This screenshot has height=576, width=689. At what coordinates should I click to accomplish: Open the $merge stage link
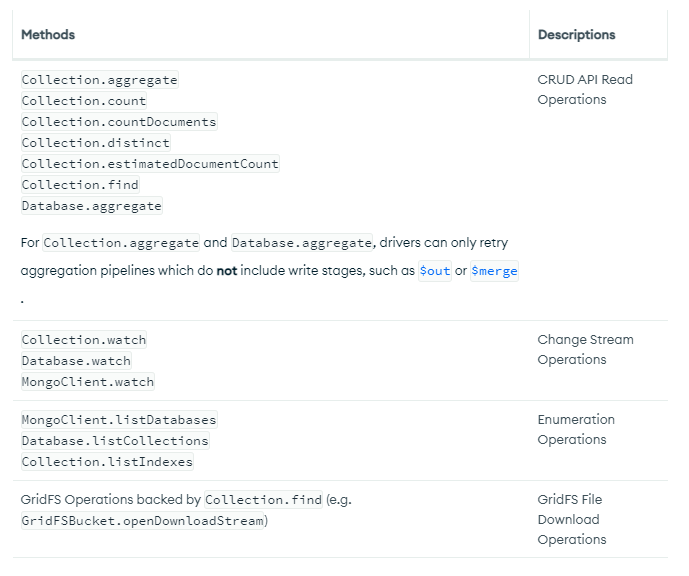point(494,271)
